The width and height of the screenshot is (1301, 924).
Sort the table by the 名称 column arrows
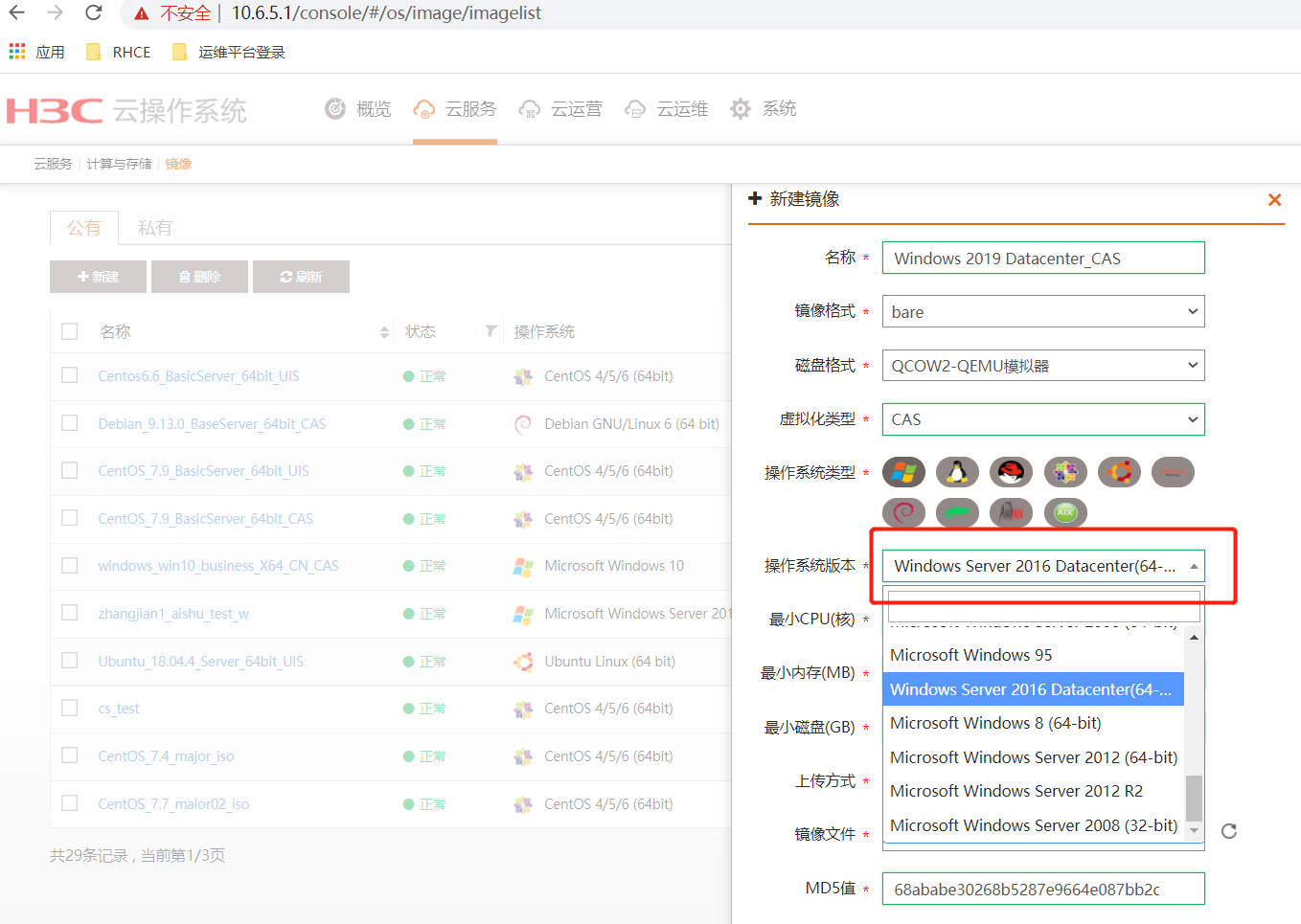pos(384,332)
